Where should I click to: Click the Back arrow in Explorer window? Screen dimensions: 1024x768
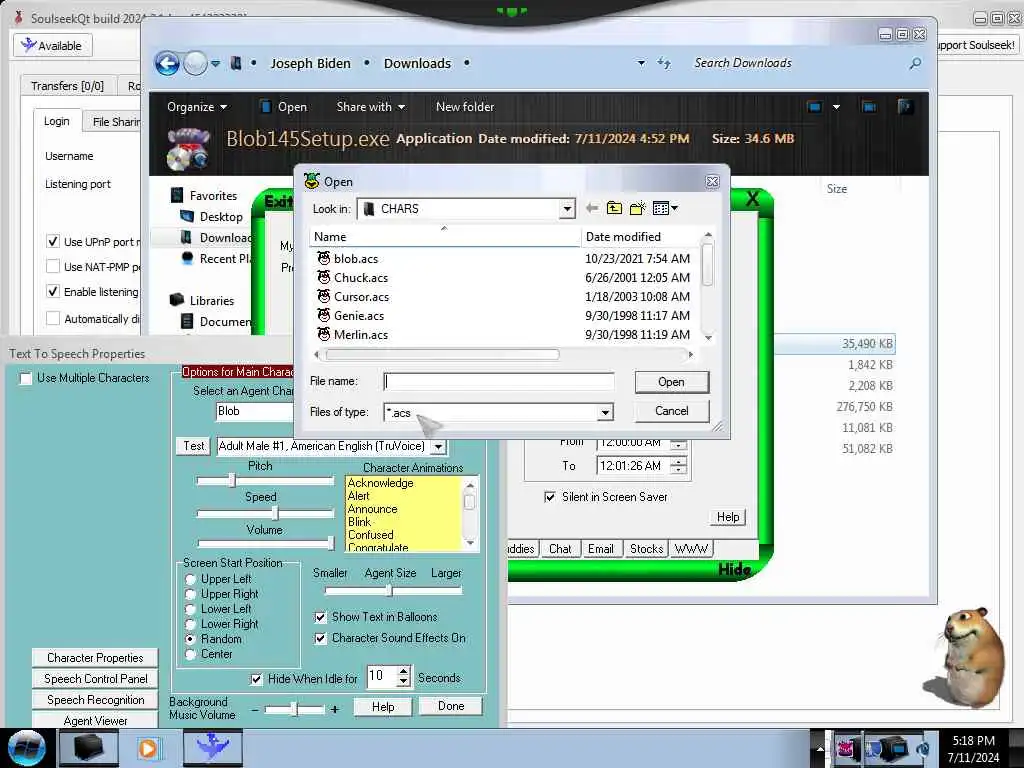[167, 63]
